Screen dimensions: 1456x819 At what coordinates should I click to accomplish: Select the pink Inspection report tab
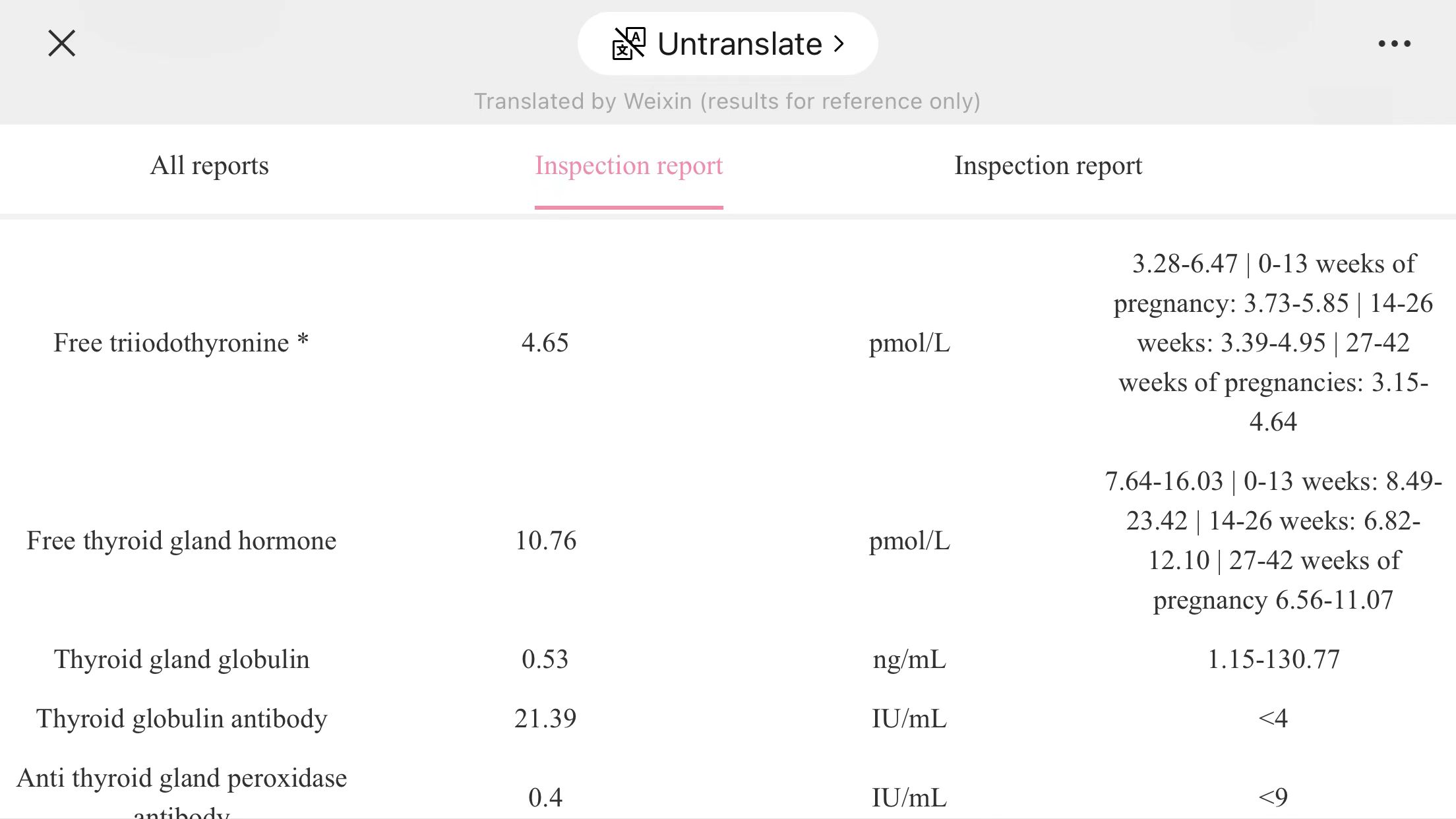pos(628,166)
